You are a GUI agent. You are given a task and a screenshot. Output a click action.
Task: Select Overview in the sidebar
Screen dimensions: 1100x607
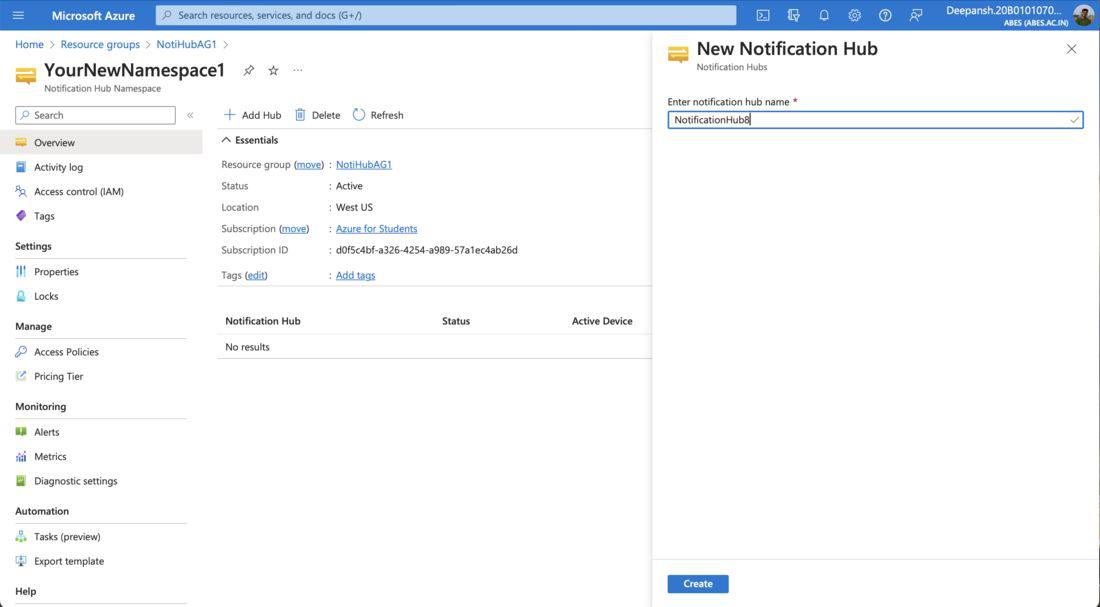tap(101, 142)
